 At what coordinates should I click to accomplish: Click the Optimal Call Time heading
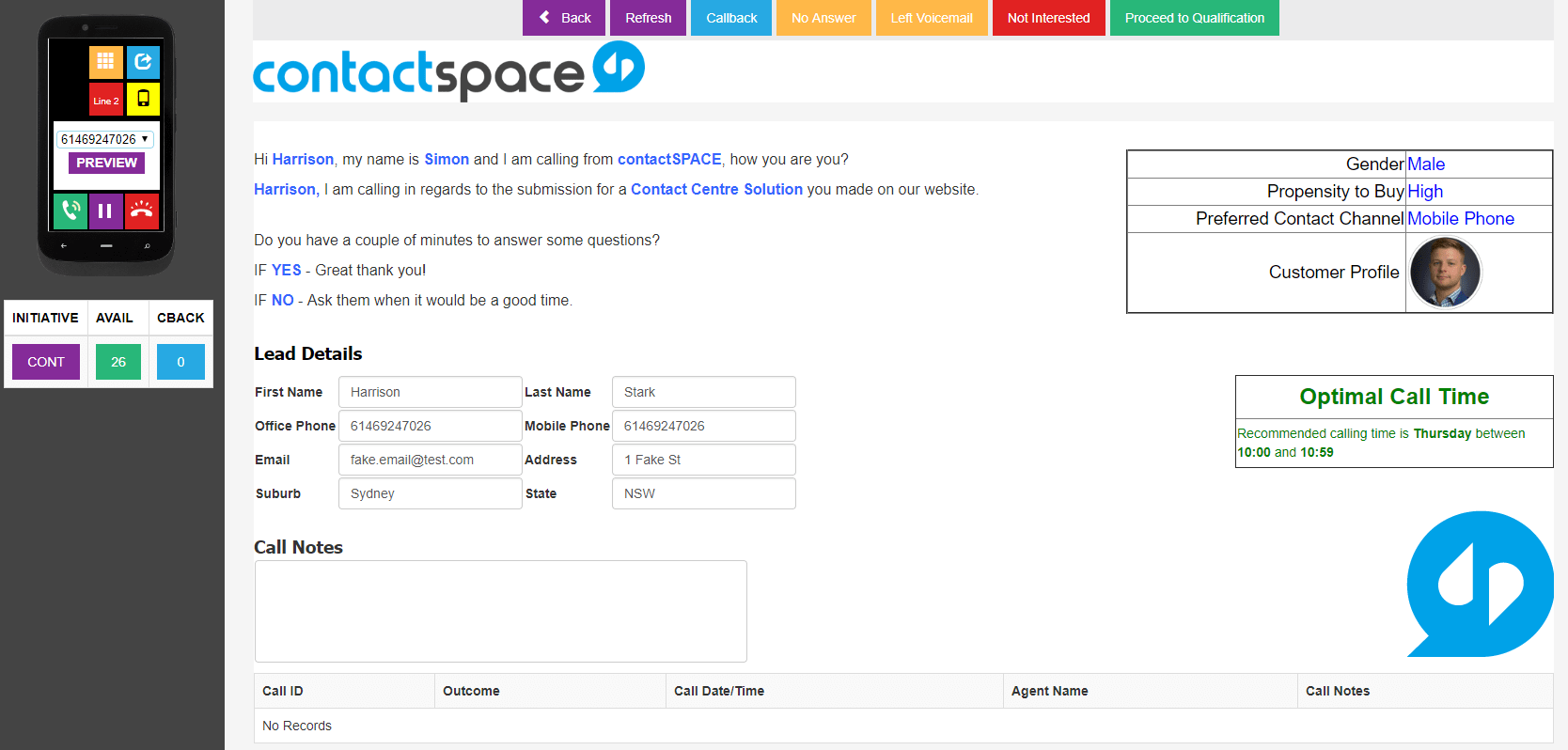click(1394, 397)
